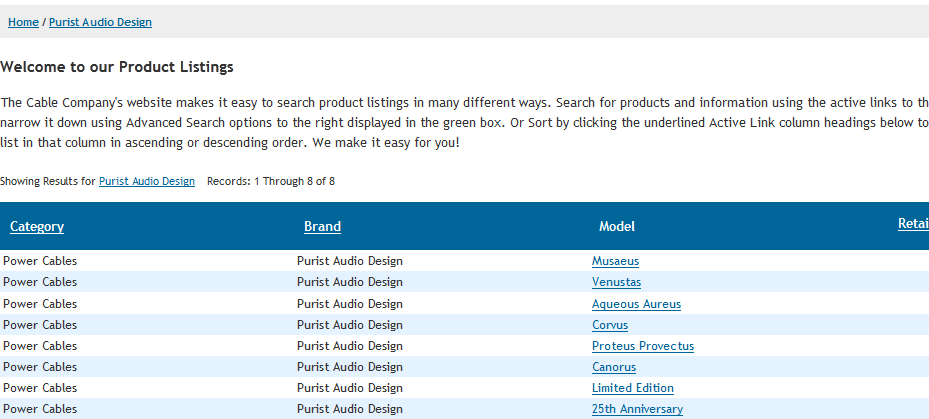The image size is (929, 419).
Task: Click Power Cables cell in 25th Anniversary row
Action: coord(40,408)
